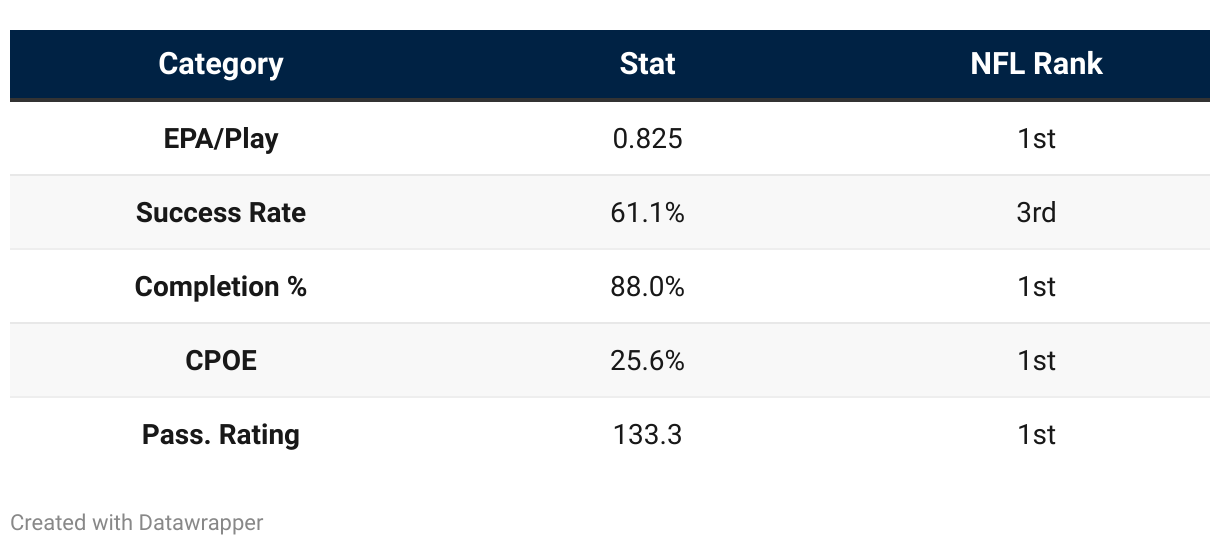Select the EPA/Play row label

(221, 138)
